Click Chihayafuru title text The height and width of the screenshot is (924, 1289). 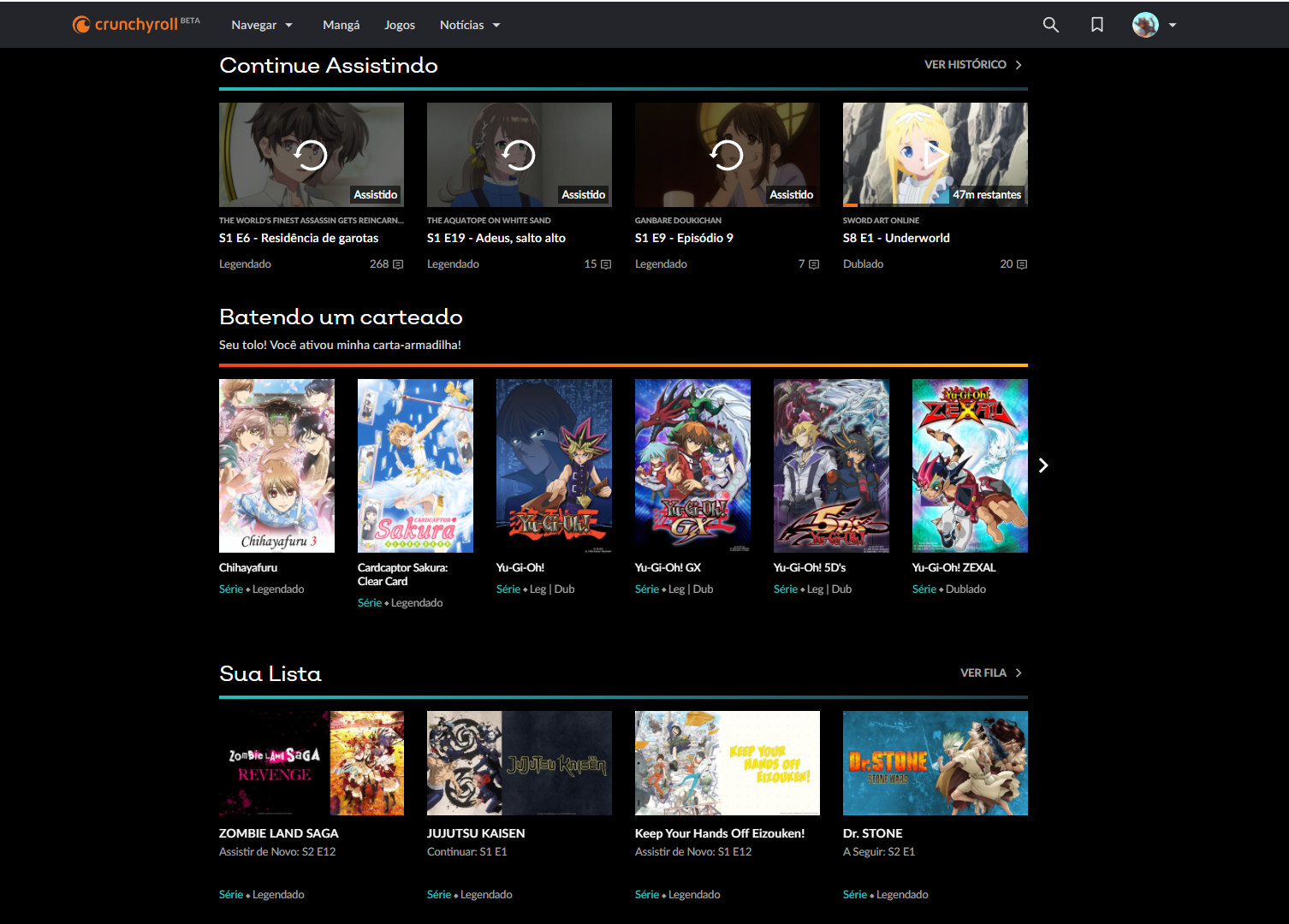click(x=248, y=567)
